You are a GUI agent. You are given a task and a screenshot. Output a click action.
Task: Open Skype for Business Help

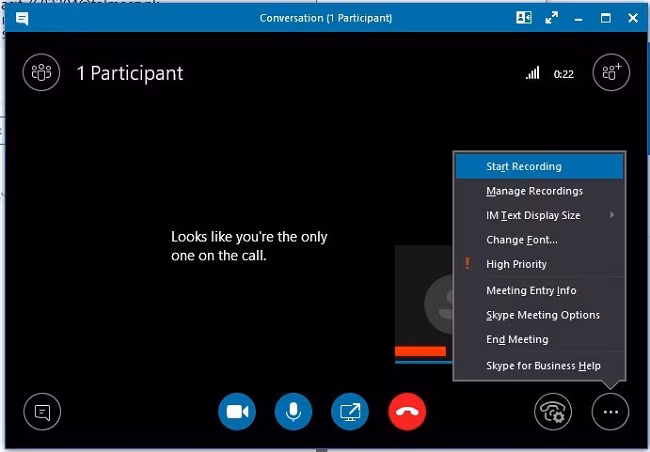coord(539,366)
